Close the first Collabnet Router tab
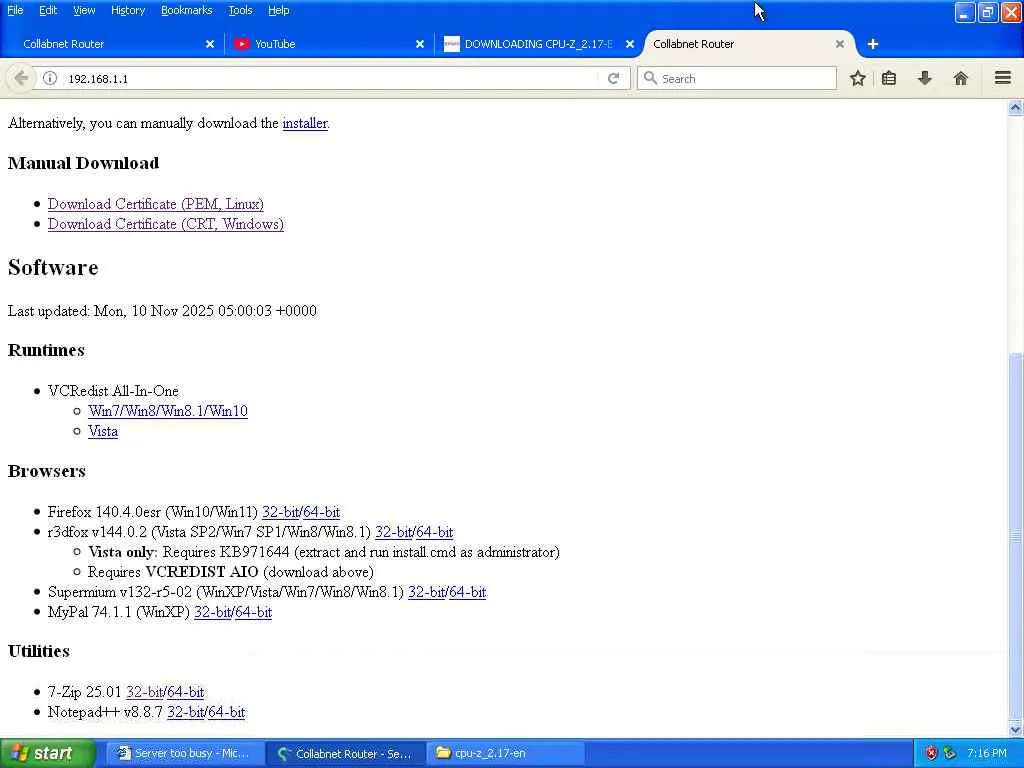This screenshot has height=768, width=1024. [210, 44]
